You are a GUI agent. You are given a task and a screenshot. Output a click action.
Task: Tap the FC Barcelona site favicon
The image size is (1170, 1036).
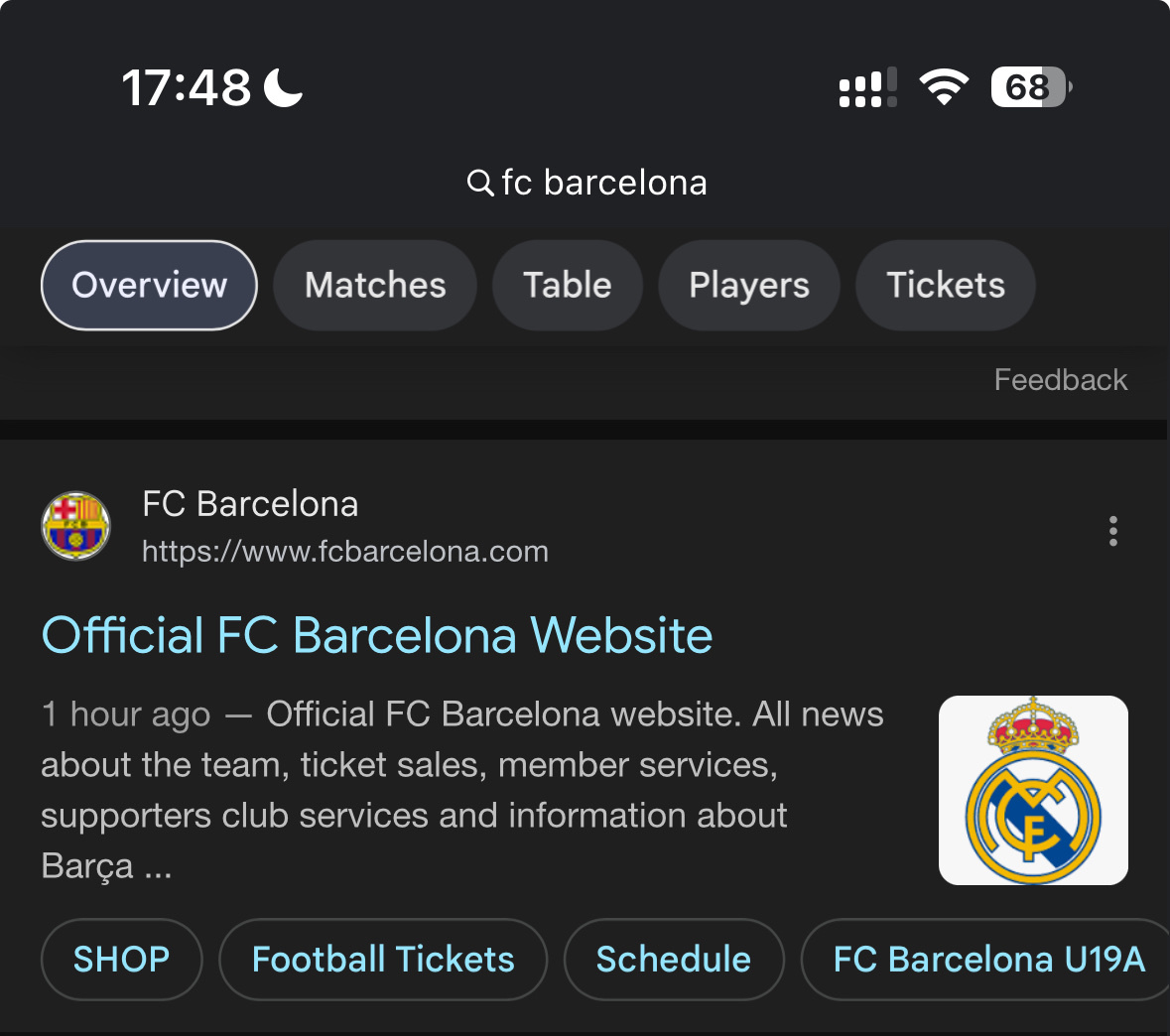[75, 526]
